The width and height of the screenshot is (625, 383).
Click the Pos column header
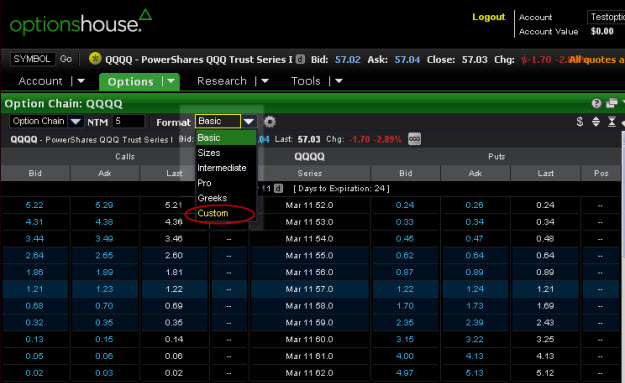[601, 173]
